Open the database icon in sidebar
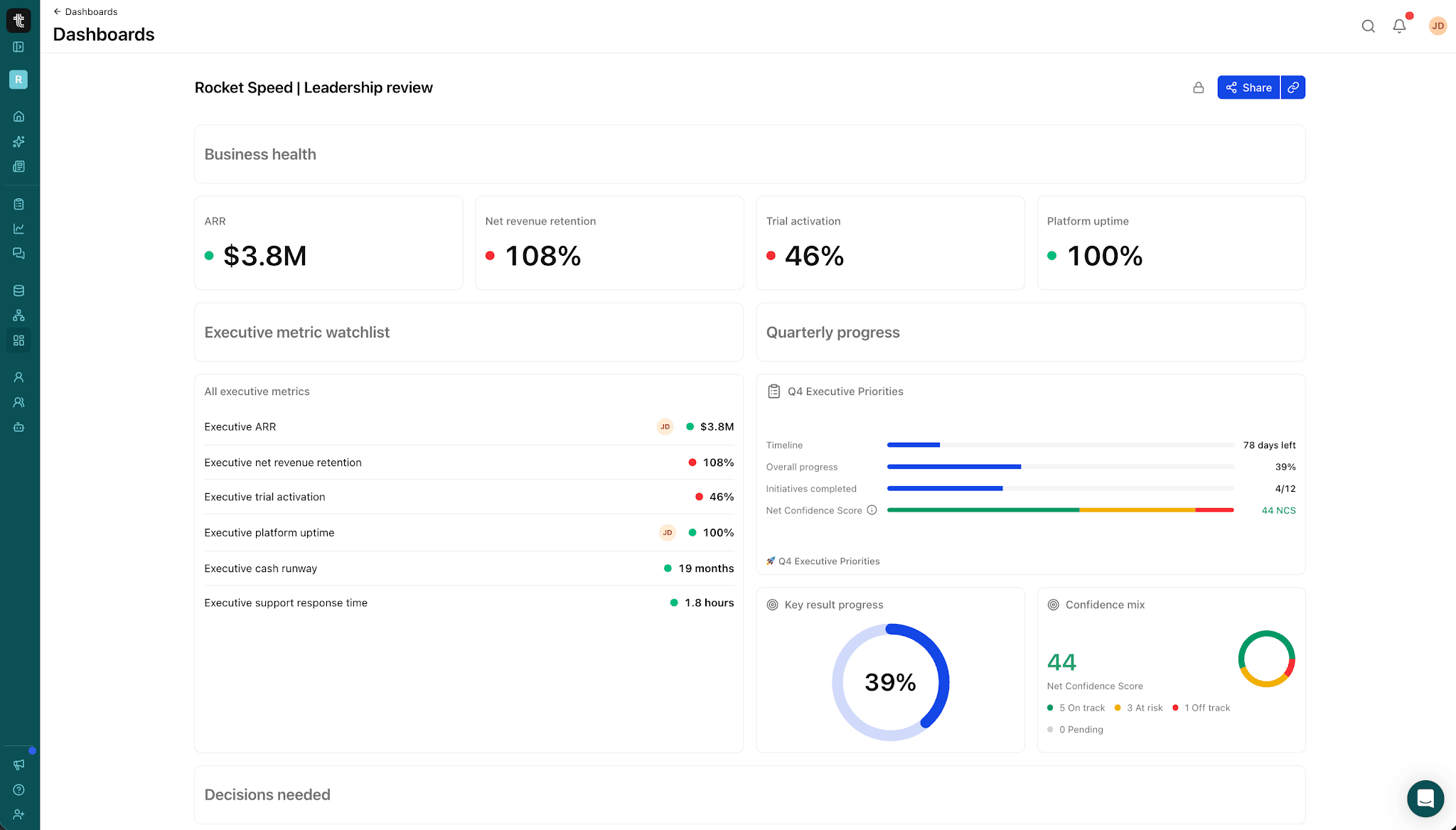The width and height of the screenshot is (1456, 830). 18,291
